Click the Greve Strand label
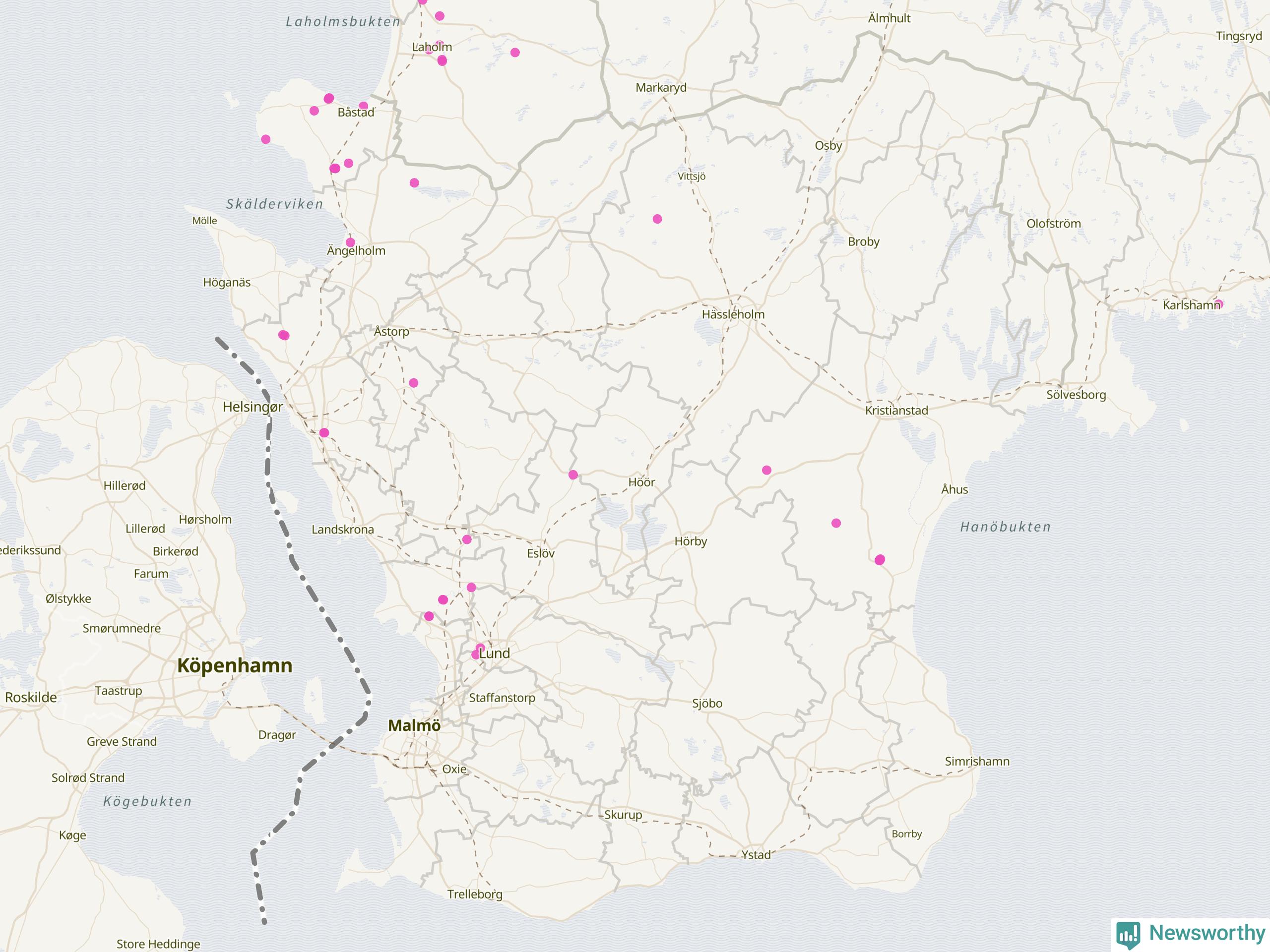This screenshot has height=952, width=1270. point(121,741)
